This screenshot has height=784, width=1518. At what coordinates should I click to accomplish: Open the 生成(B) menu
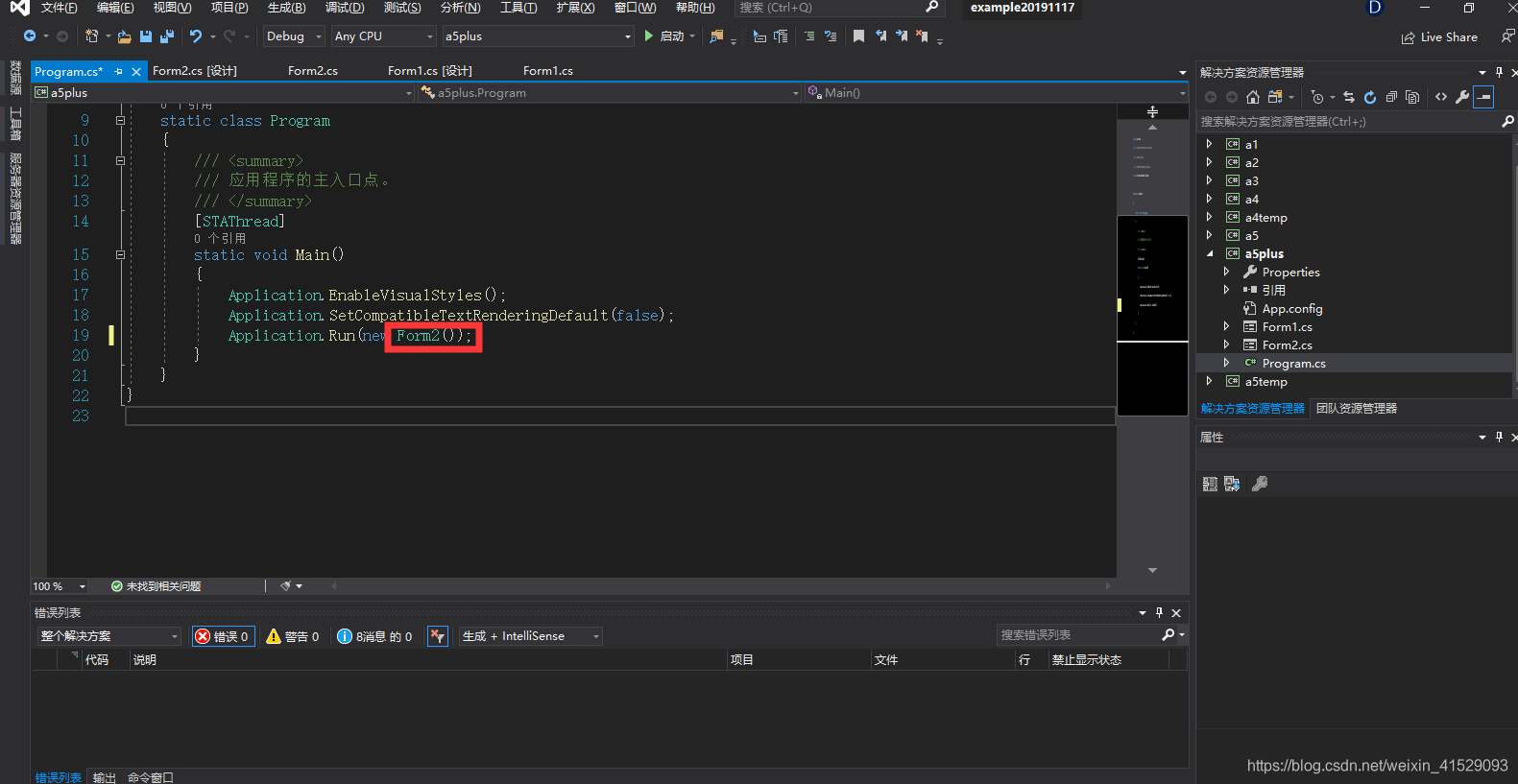click(x=286, y=8)
